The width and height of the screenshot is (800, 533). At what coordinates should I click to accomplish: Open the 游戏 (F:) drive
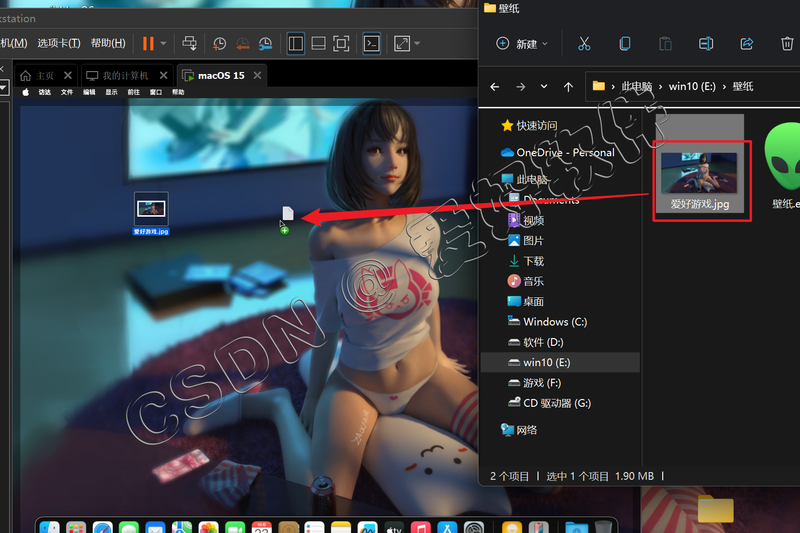[534, 383]
